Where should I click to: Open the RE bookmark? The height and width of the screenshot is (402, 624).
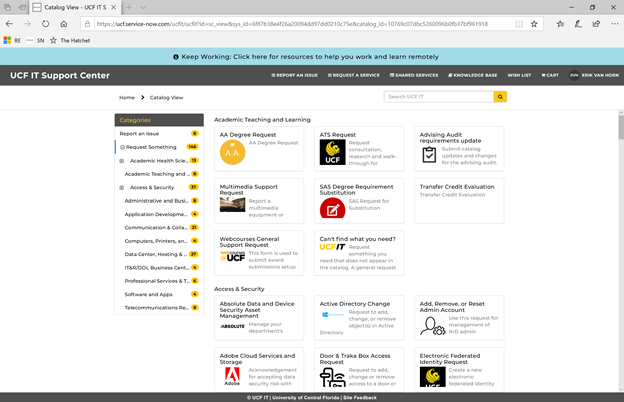(12, 41)
